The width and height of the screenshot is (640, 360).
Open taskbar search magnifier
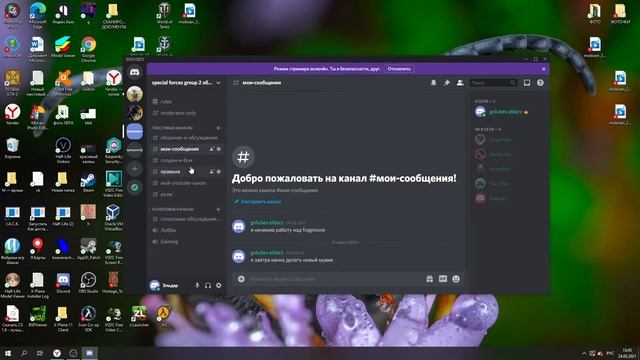[x=24, y=353]
